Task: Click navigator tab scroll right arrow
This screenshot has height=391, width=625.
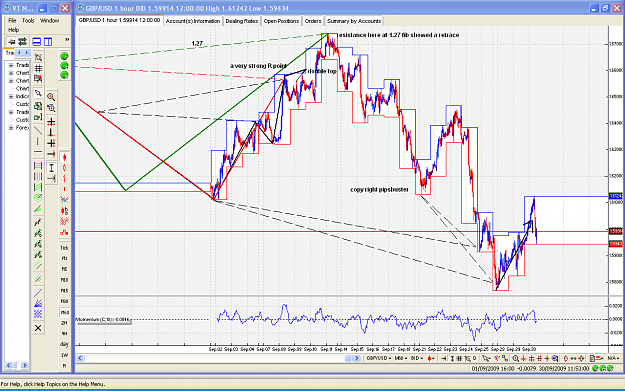Action: pyautogui.click(x=27, y=53)
